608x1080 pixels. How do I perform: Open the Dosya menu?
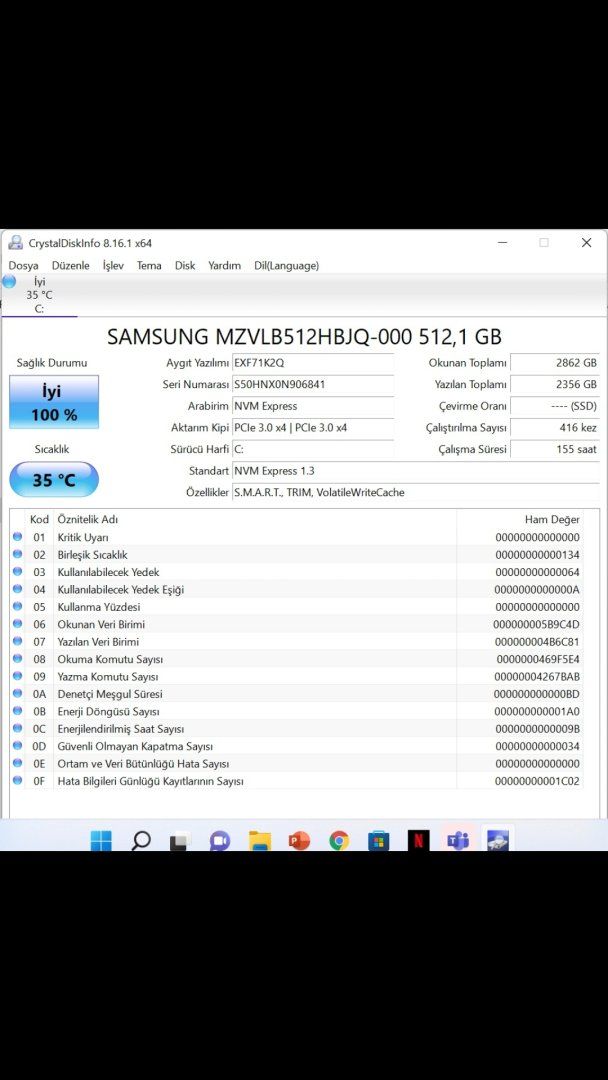click(23, 265)
